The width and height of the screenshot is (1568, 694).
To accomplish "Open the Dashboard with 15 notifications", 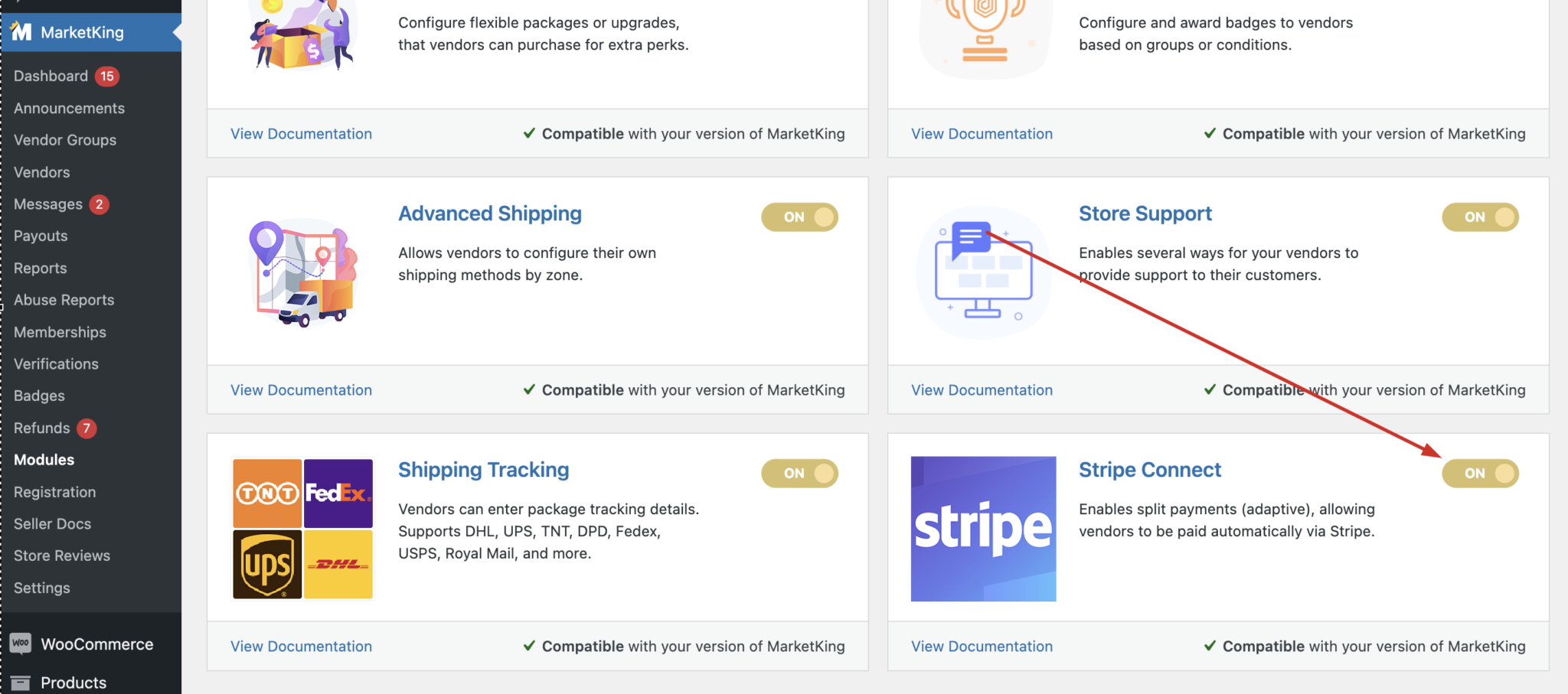I will point(51,76).
